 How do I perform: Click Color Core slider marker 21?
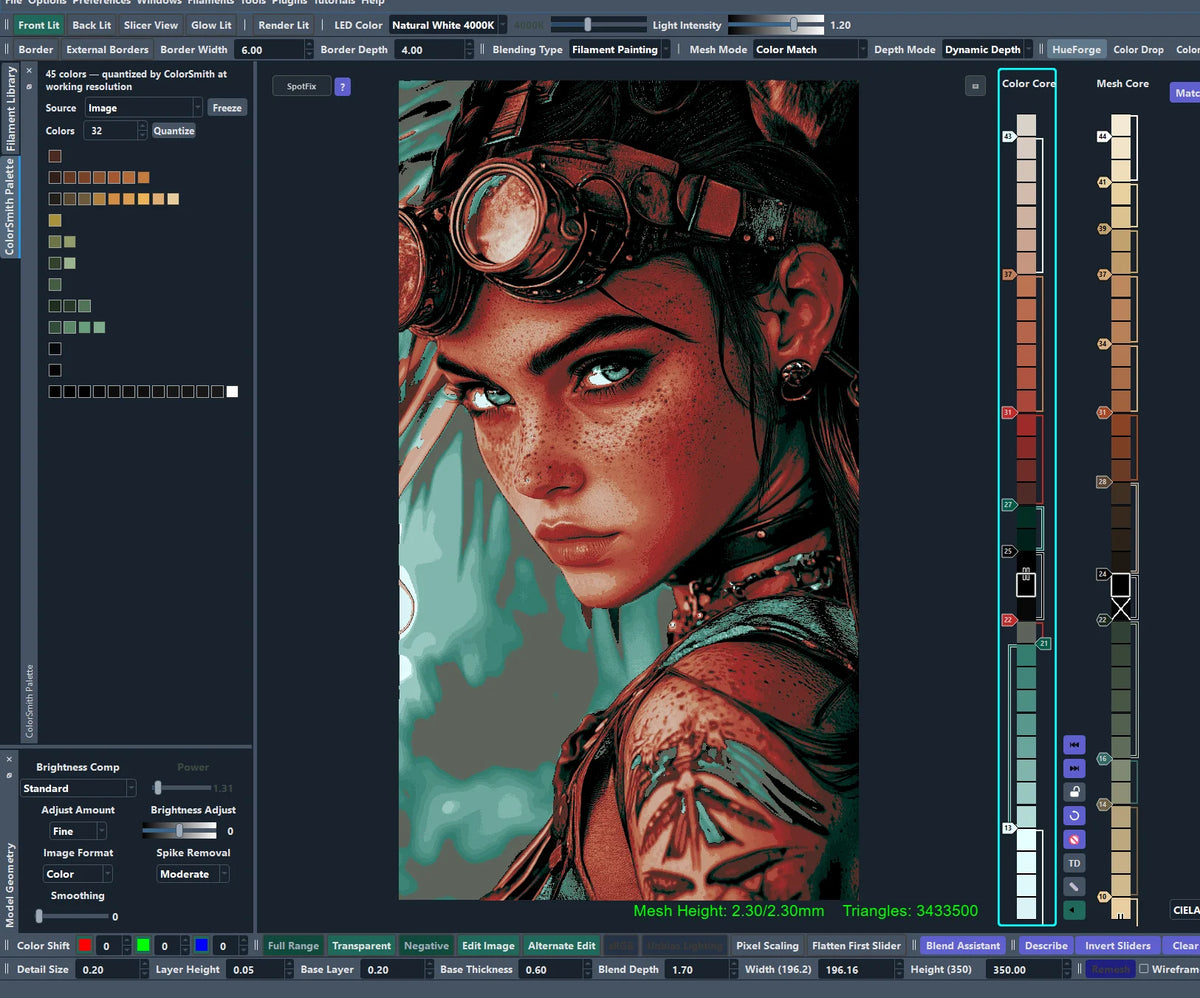(1044, 643)
